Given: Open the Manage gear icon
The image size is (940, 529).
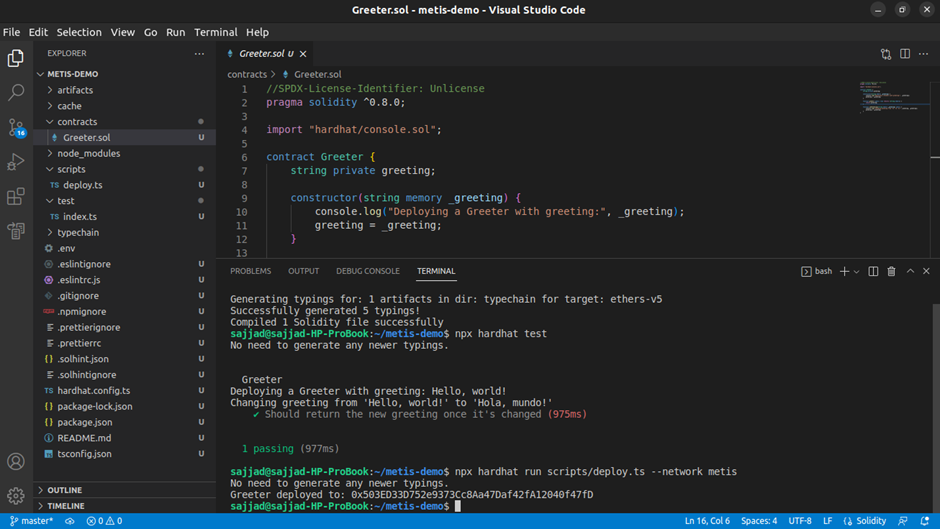Looking at the screenshot, I should (x=16, y=495).
